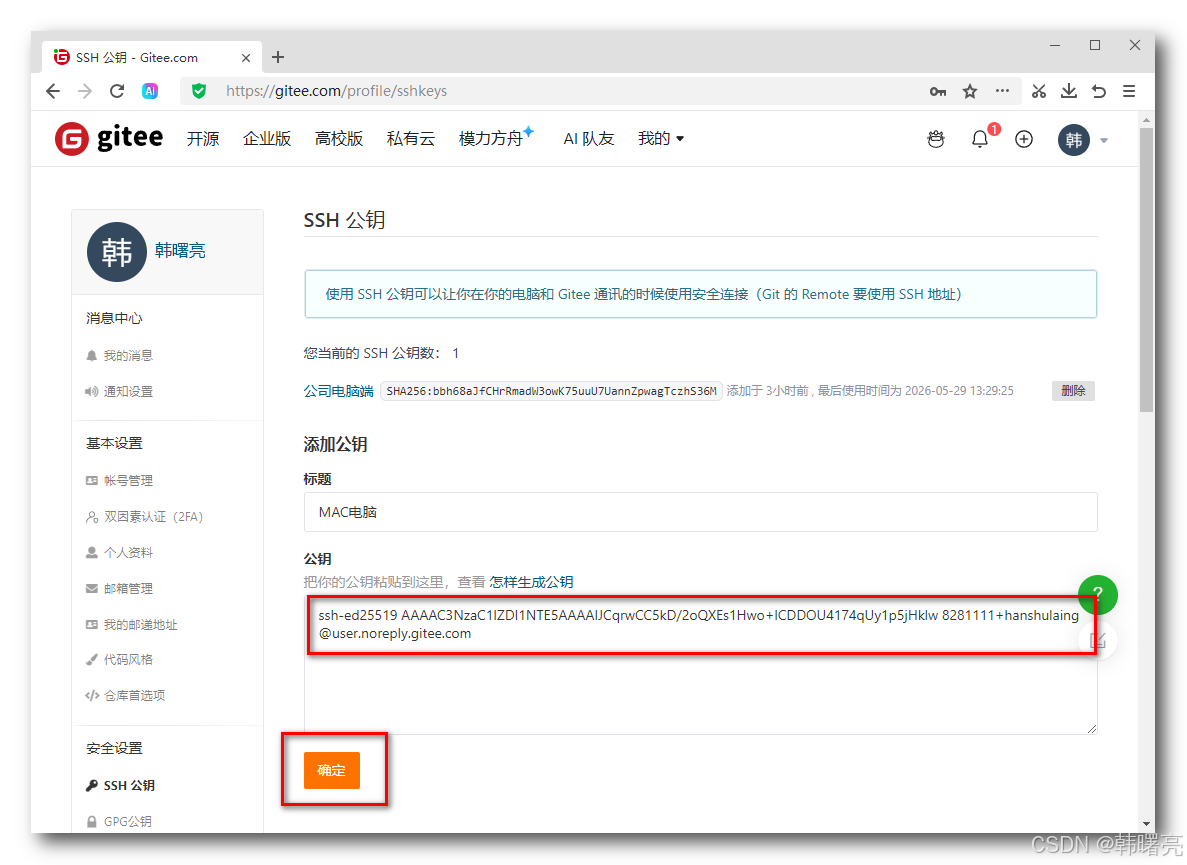
Task: Close the SSH 公钥 - Gitee.com tab
Action: pos(245,58)
